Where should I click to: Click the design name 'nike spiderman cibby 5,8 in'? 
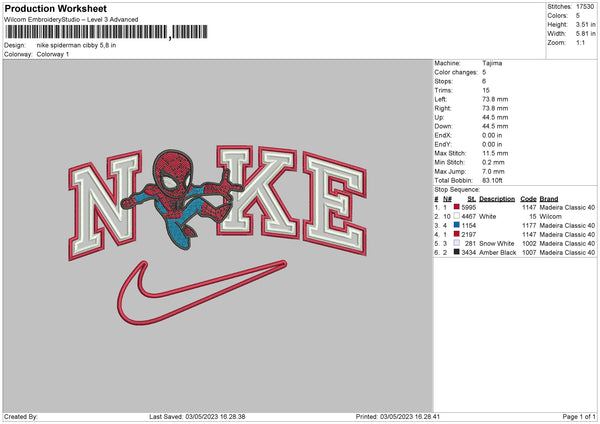point(77,45)
